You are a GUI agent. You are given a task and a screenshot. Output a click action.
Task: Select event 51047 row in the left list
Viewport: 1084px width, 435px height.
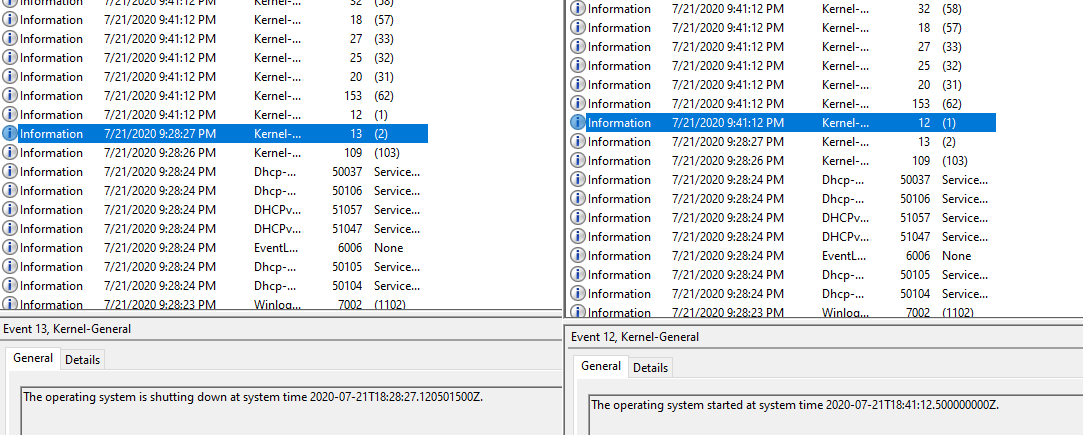tap(200, 228)
